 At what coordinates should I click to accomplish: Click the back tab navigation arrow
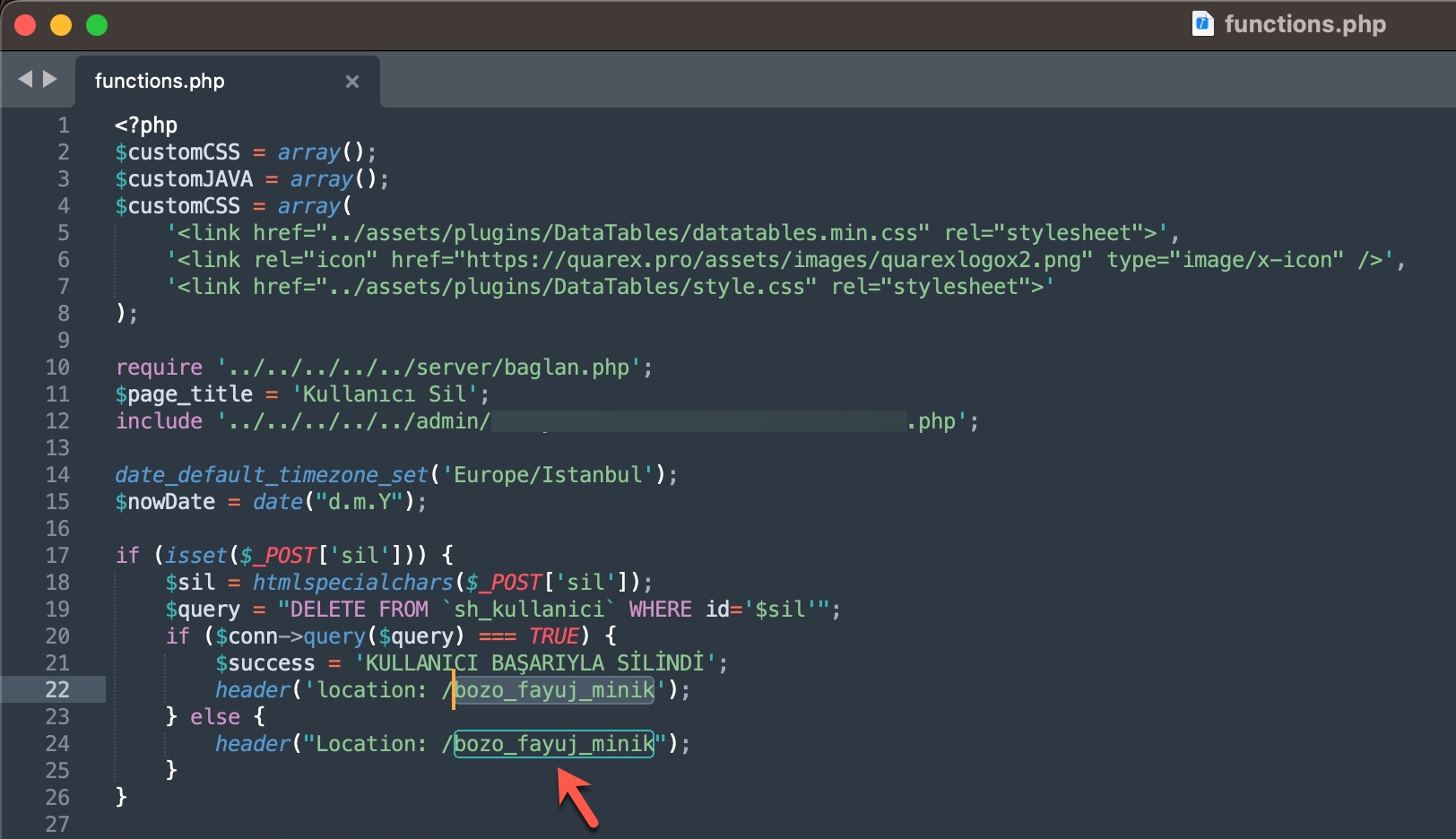tap(25, 79)
